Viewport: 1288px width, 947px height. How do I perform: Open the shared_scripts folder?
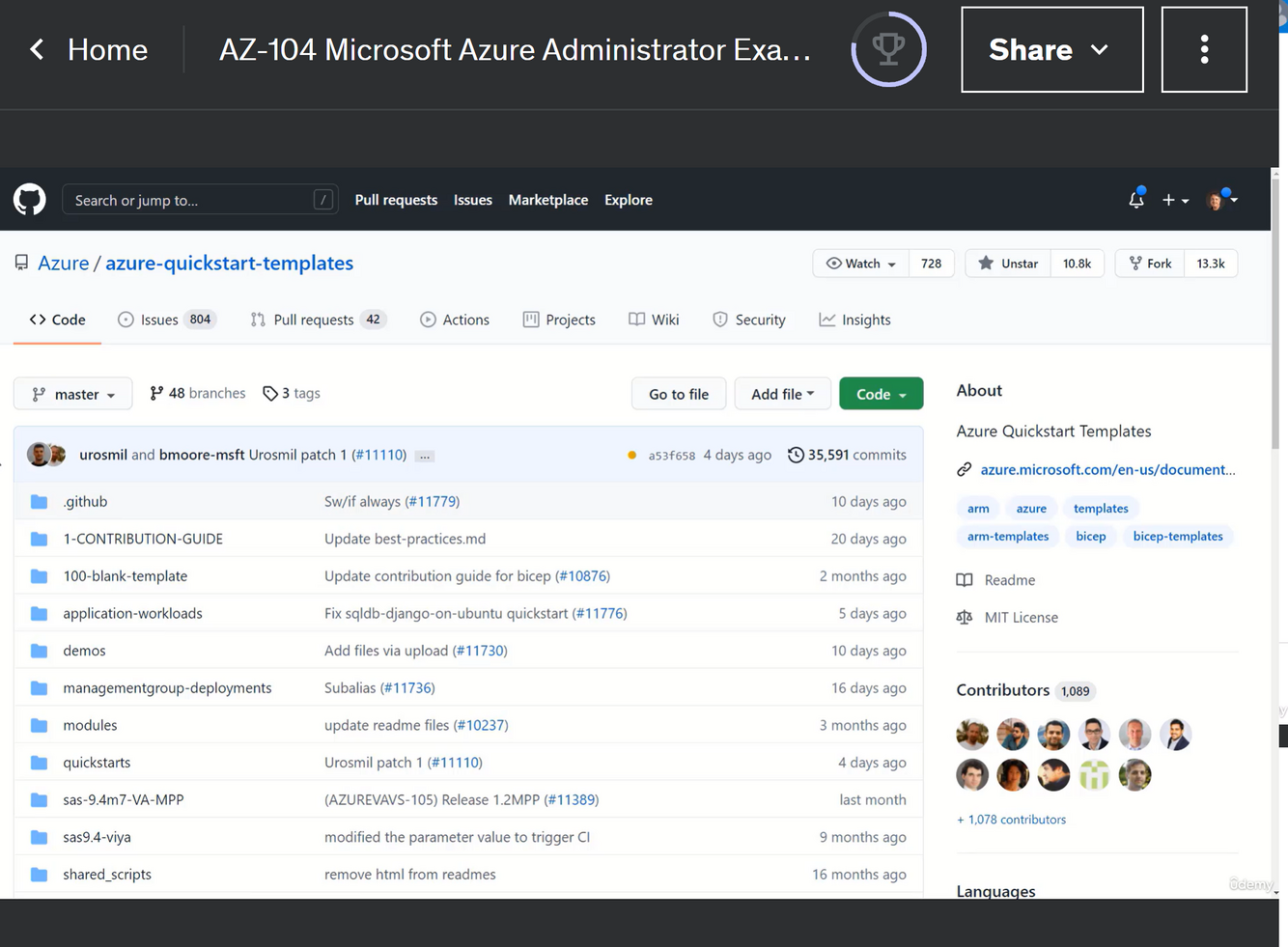tap(107, 875)
